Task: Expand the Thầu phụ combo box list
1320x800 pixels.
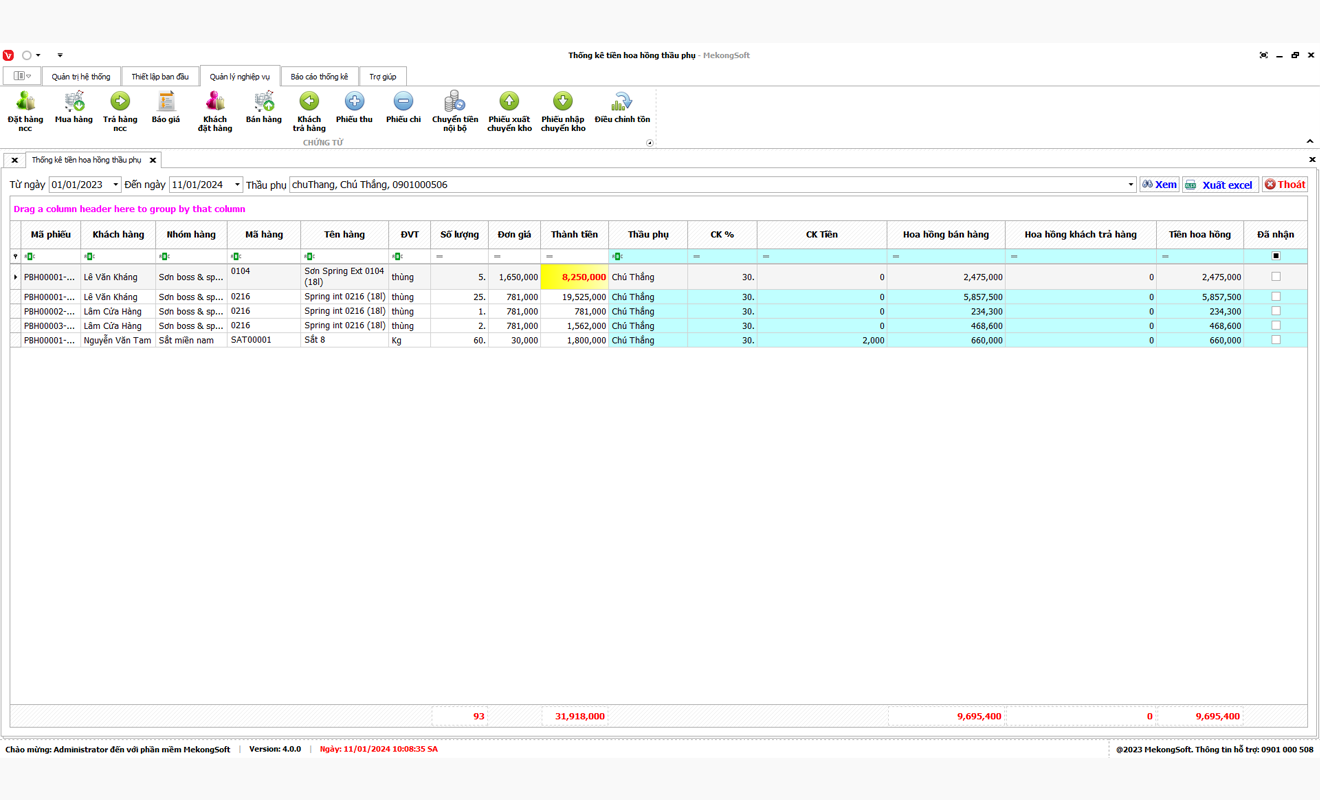Action: coord(1130,185)
